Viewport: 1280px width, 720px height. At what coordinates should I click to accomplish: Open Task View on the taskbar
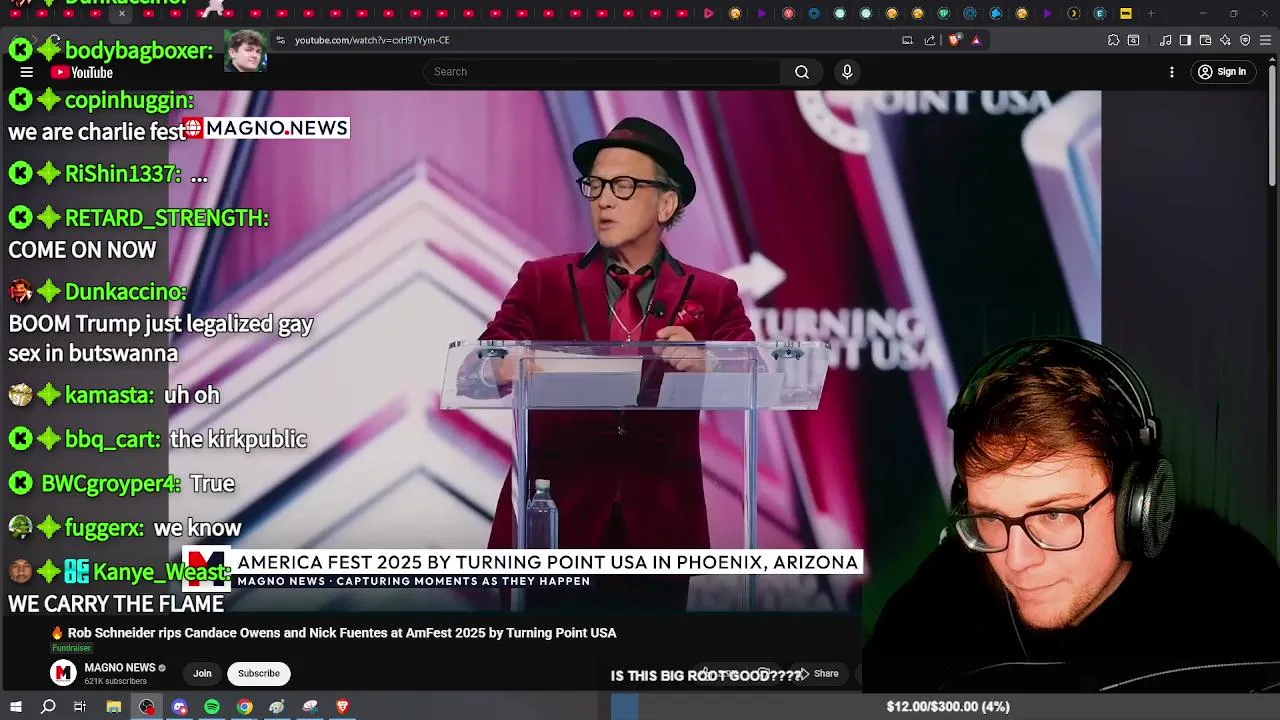80,707
